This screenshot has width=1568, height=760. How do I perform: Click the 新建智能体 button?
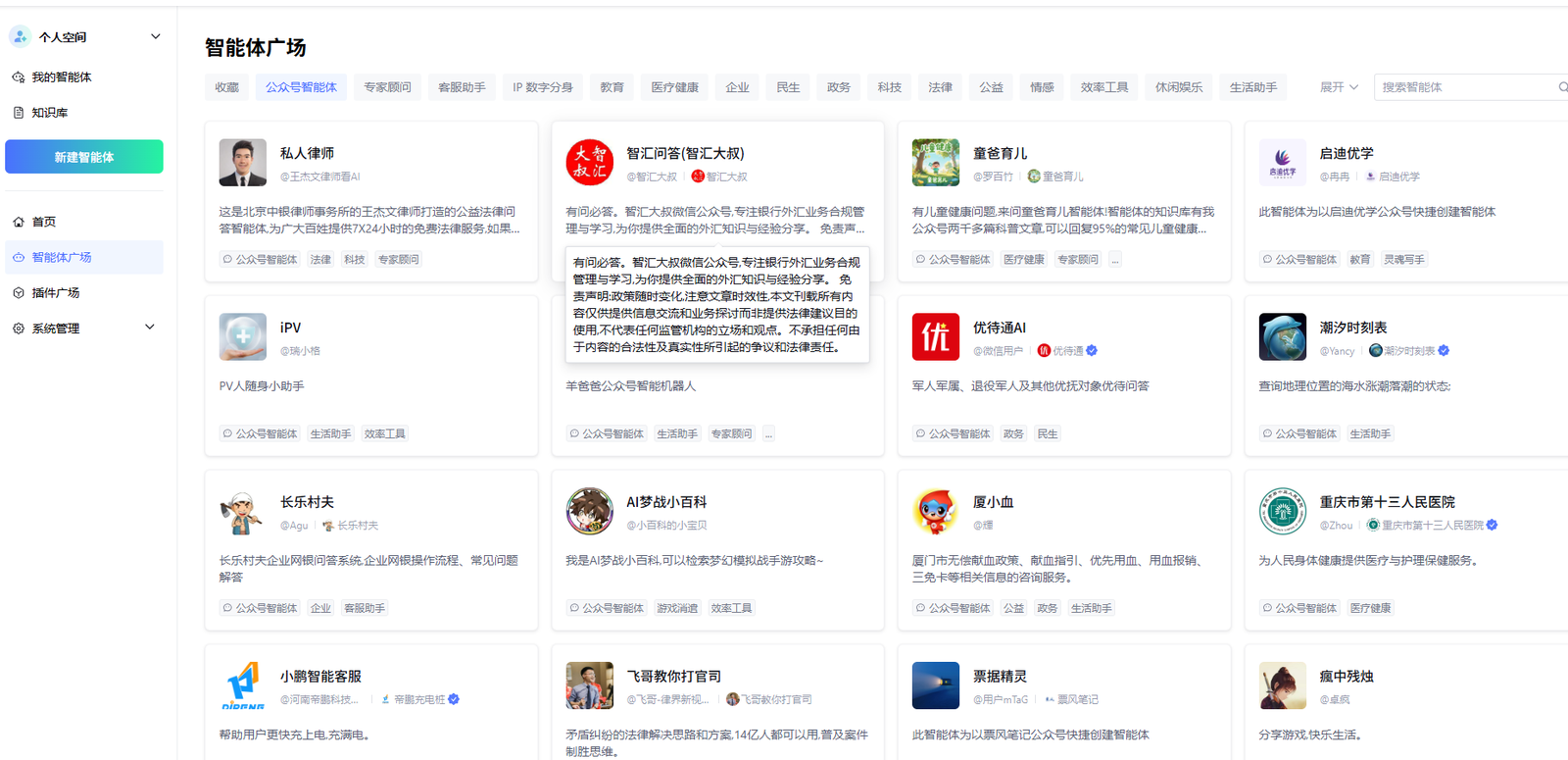[84, 157]
